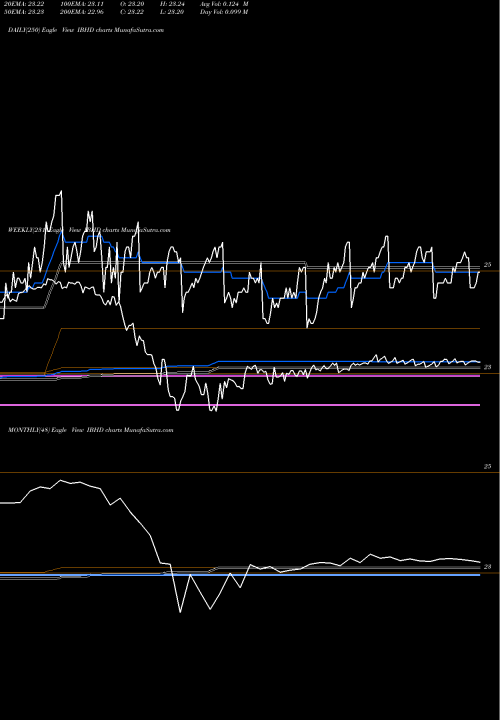Click the MONTHLY(48) Eagle View chart title
This screenshot has width=500, height=720.
click(90, 430)
